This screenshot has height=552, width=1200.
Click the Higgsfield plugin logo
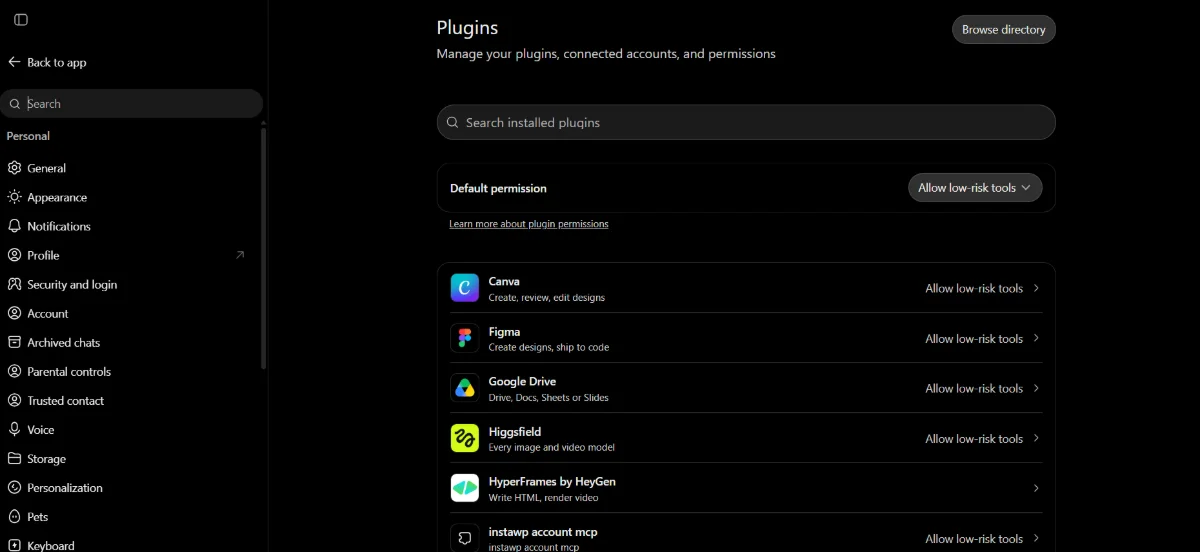[x=464, y=438]
